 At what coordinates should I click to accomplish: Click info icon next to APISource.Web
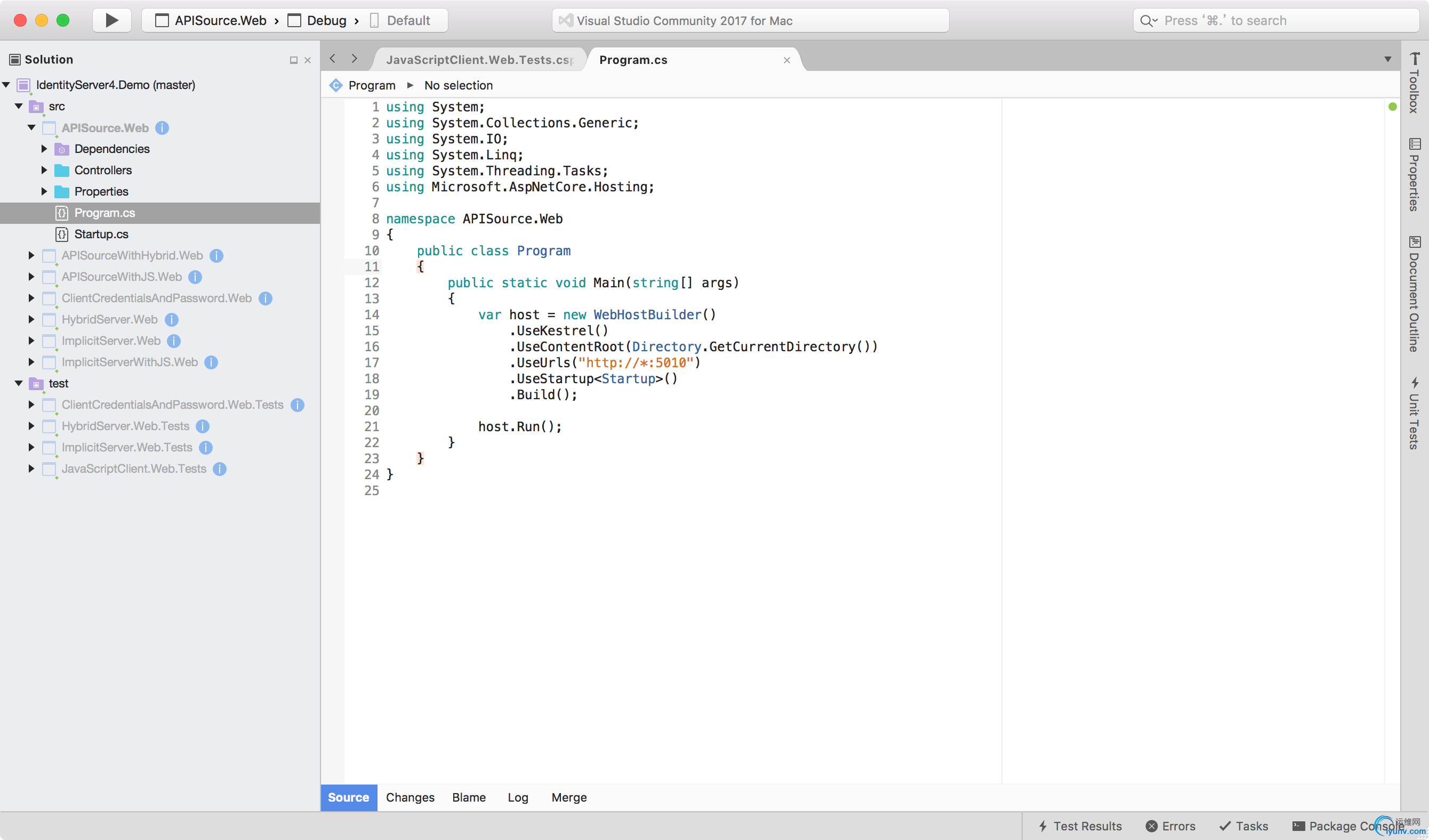pos(162,127)
